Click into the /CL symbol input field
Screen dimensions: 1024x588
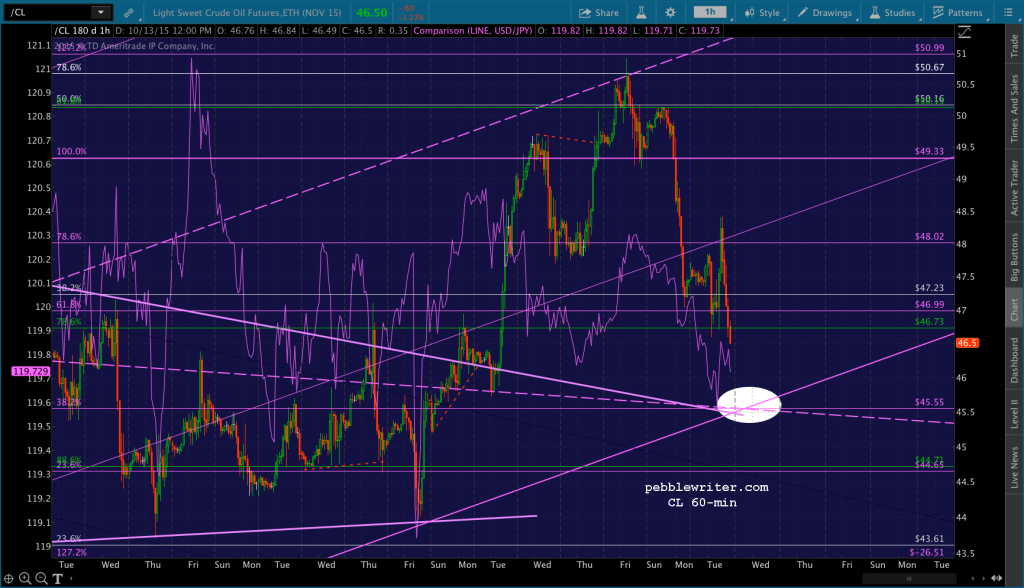click(x=48, y=12)
